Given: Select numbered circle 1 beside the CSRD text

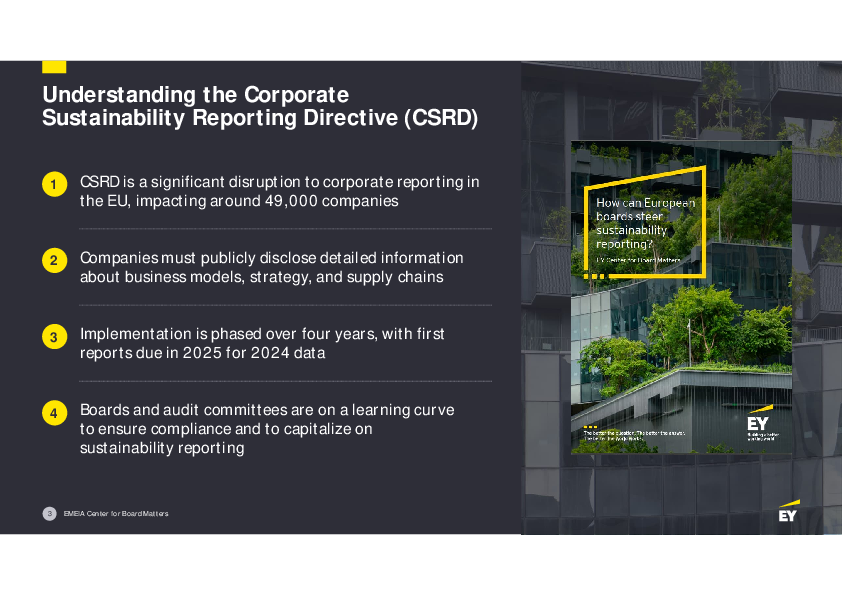Looking at the screenshot, I should pos(54,184).
